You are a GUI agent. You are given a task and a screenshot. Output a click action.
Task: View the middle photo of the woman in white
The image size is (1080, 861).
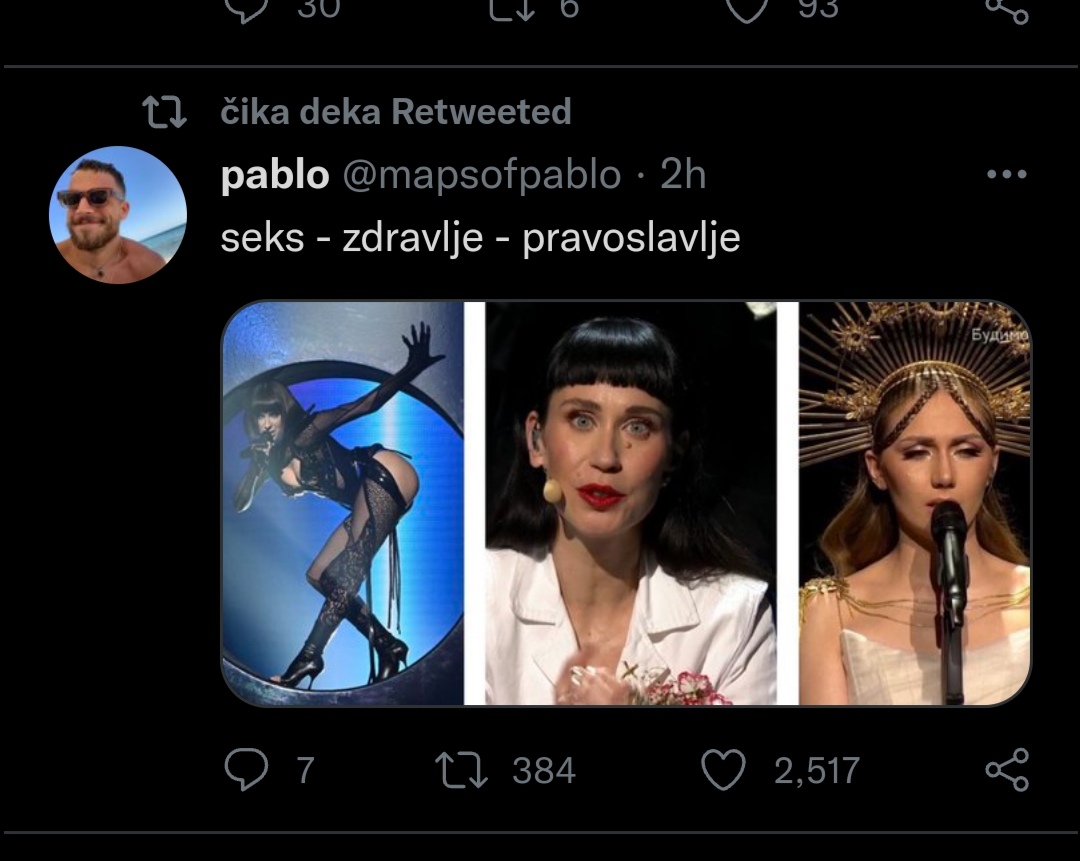tap(631, 503)
